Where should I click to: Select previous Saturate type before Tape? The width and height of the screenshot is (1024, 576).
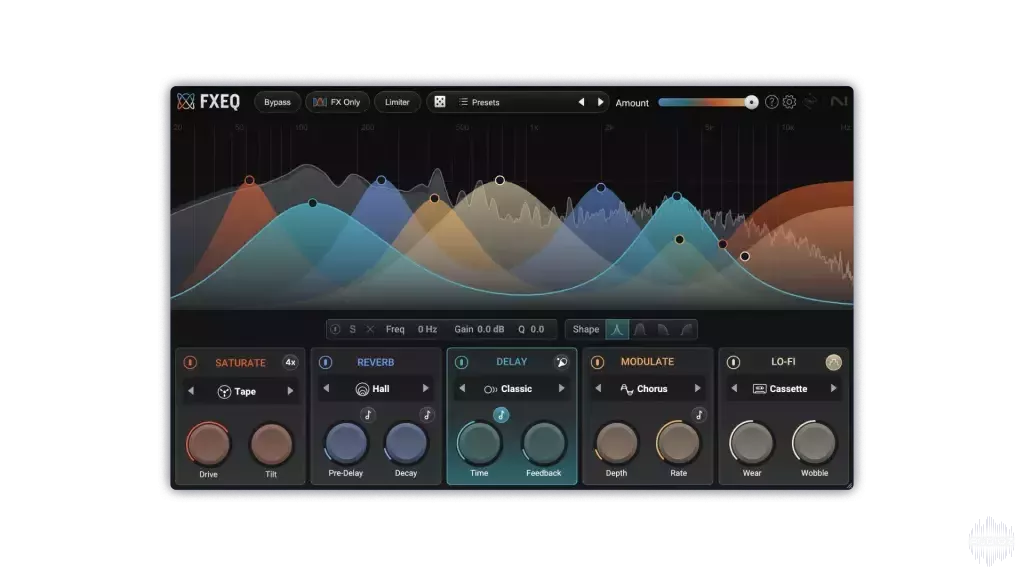tap(191, 391)
